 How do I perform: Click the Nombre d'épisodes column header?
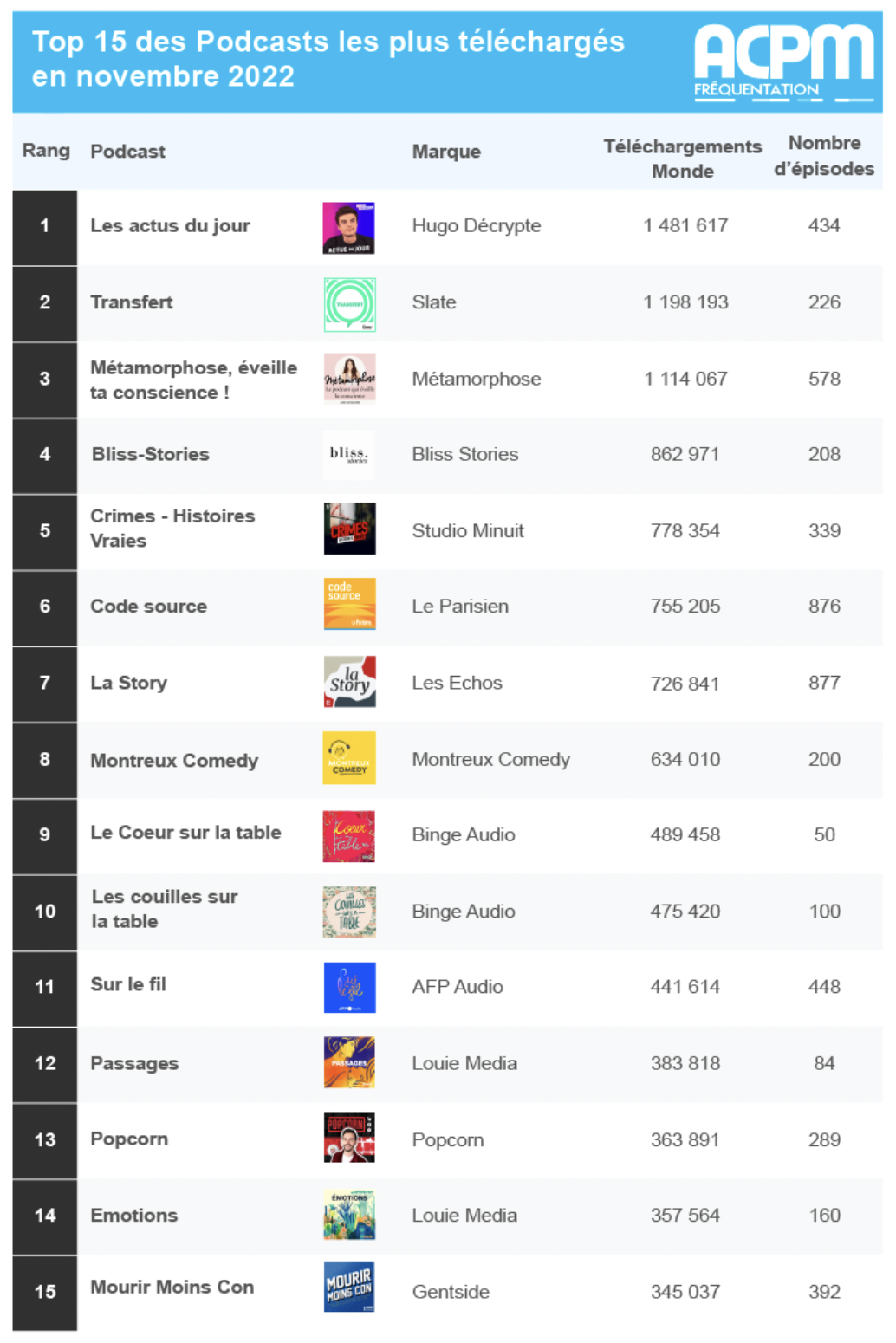coord(823,156)
